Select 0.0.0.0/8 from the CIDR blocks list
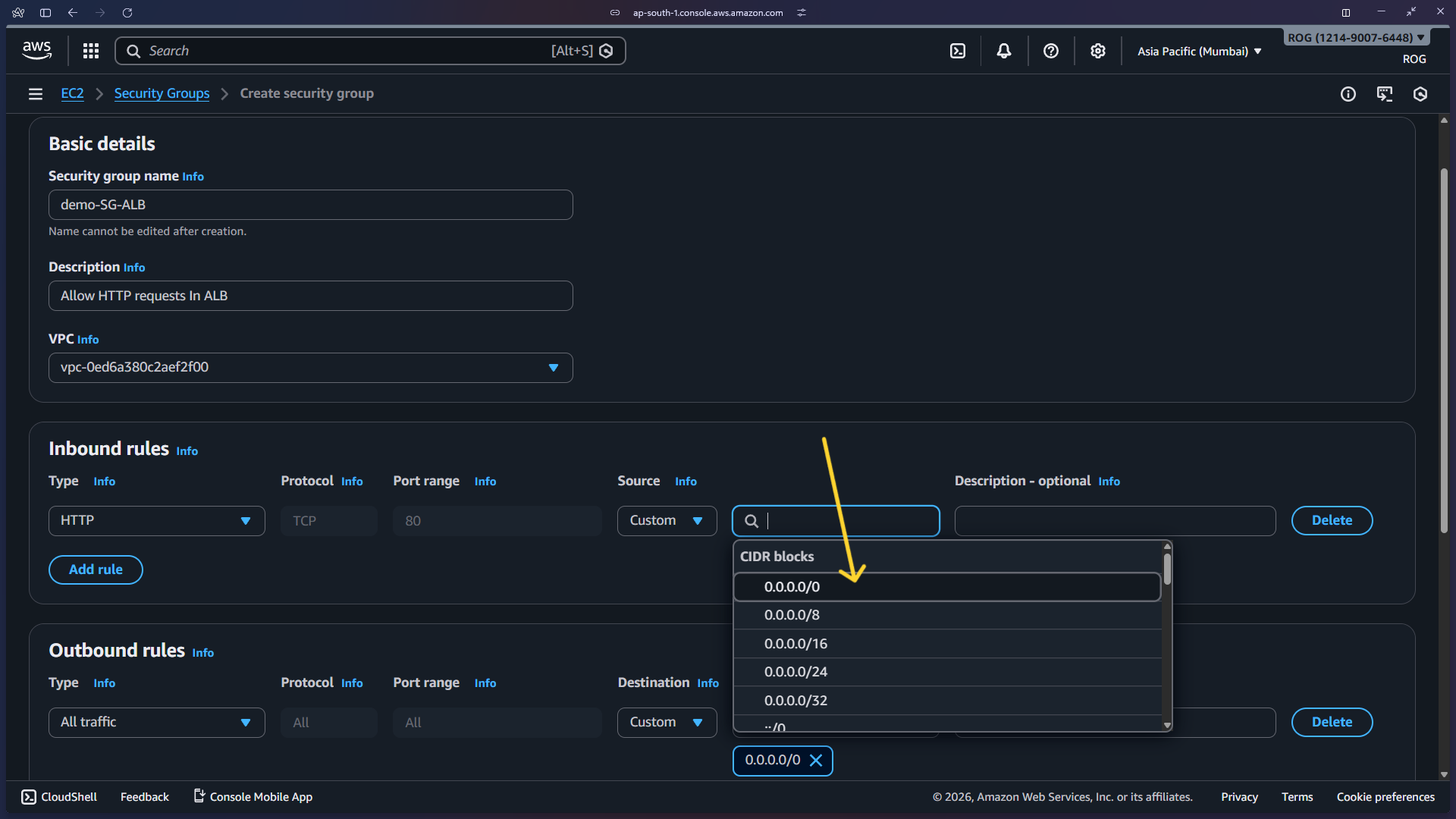 792,615
